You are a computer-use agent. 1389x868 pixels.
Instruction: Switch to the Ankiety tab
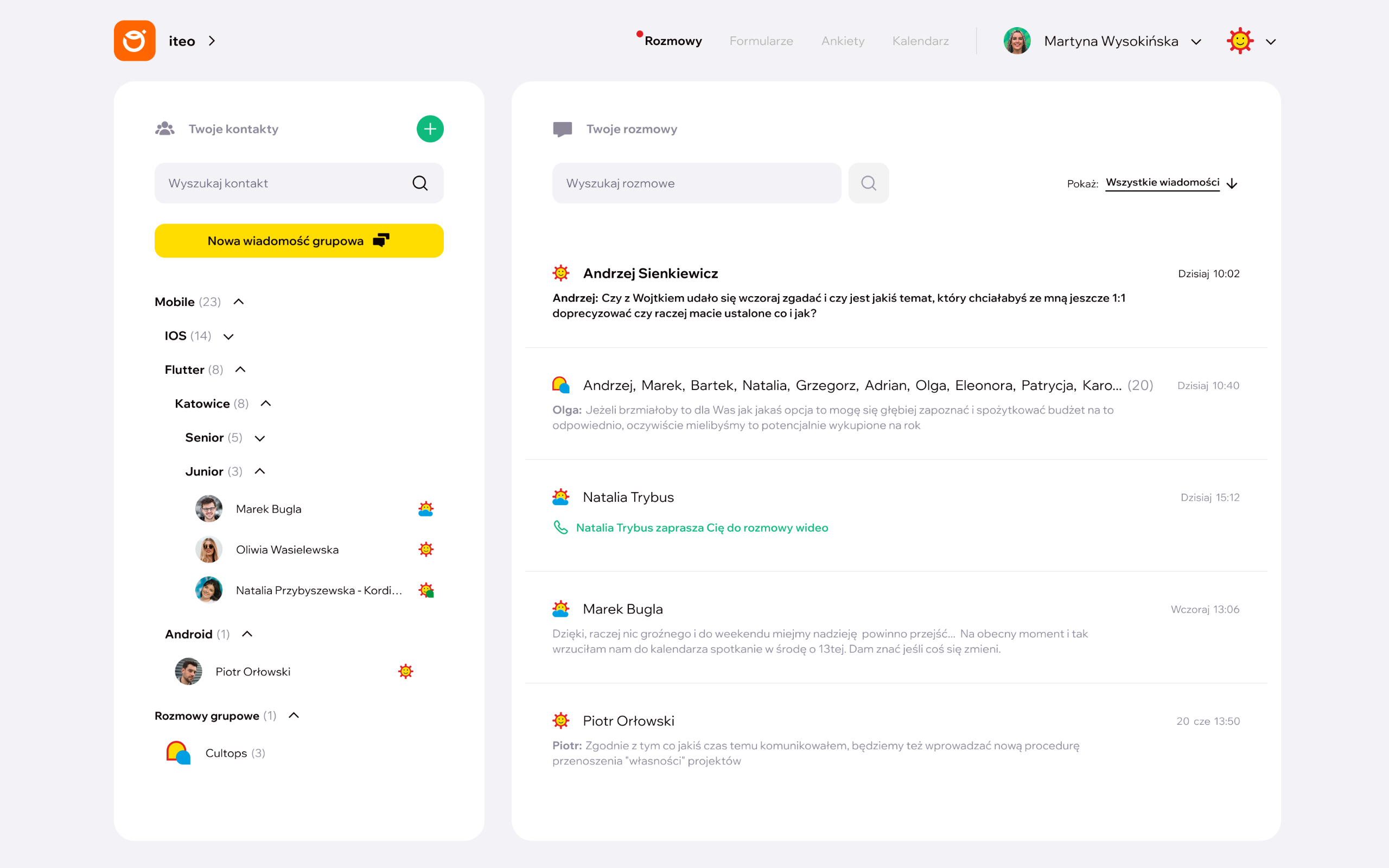coord(843,41)
